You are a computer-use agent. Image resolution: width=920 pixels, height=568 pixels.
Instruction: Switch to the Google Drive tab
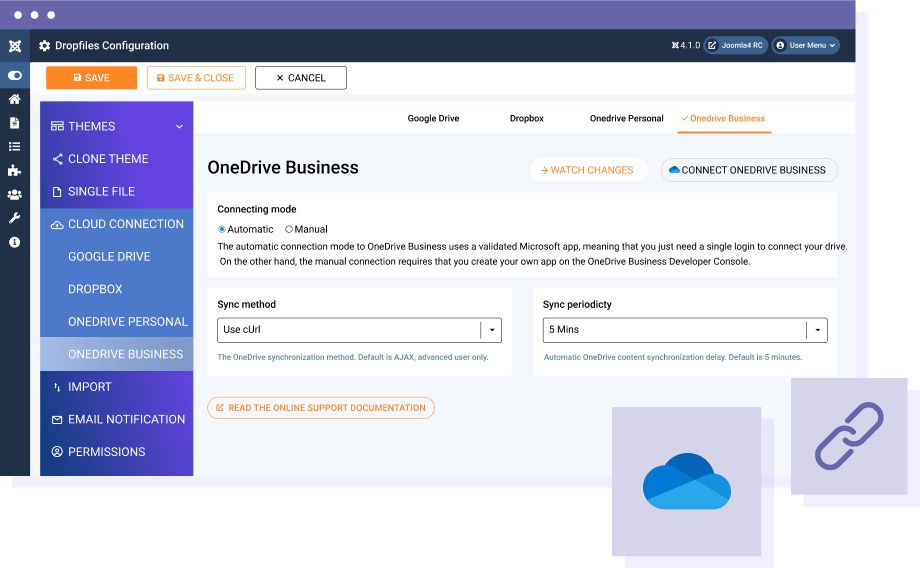pyautogui.click(x=433, y=119)
